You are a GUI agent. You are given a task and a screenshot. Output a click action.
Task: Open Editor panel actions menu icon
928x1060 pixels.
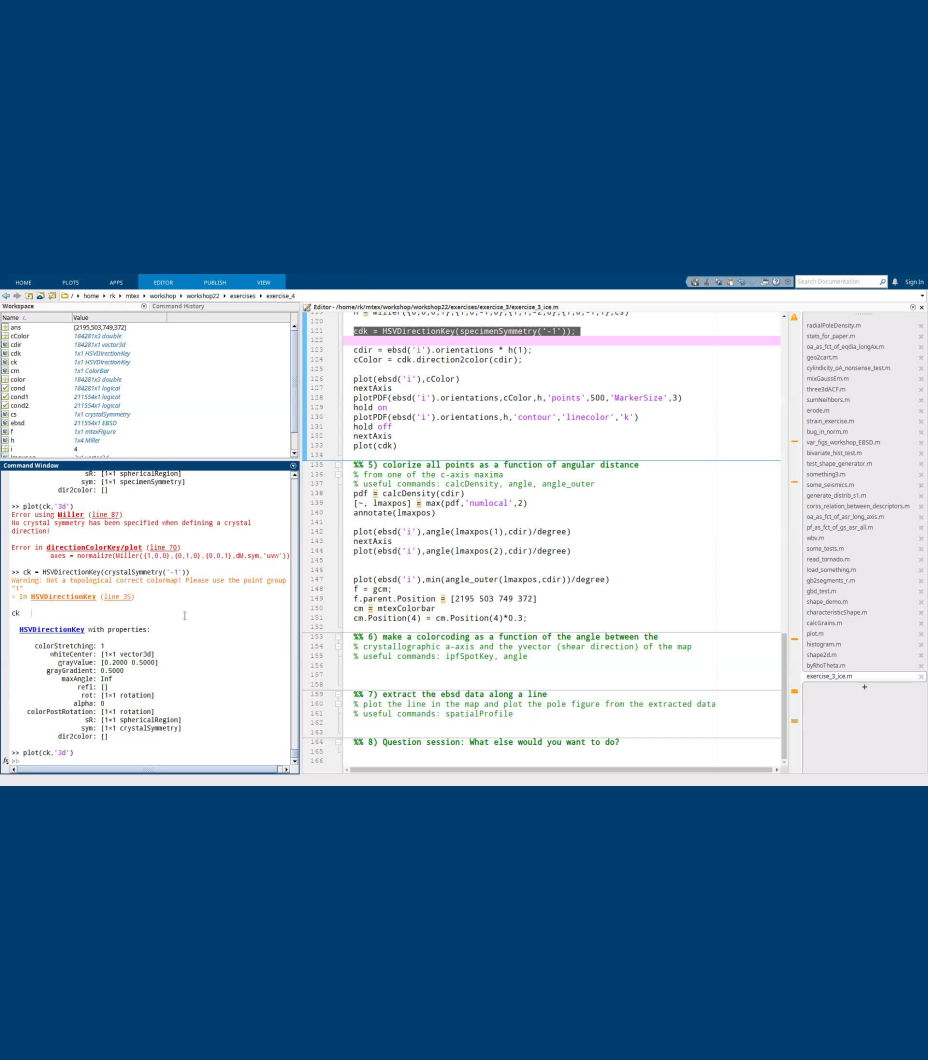[x=912, y=307]
